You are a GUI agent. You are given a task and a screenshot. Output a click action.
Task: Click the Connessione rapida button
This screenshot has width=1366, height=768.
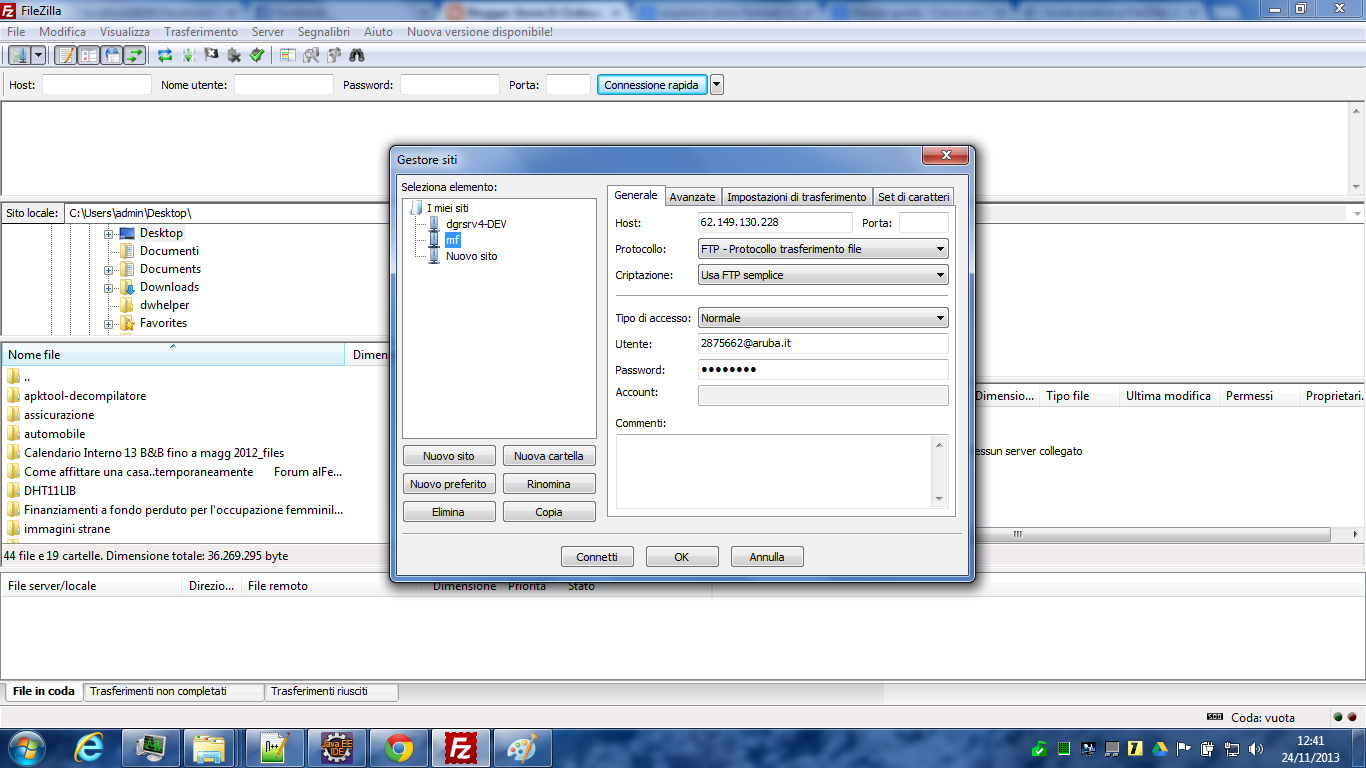coord(652,85)
